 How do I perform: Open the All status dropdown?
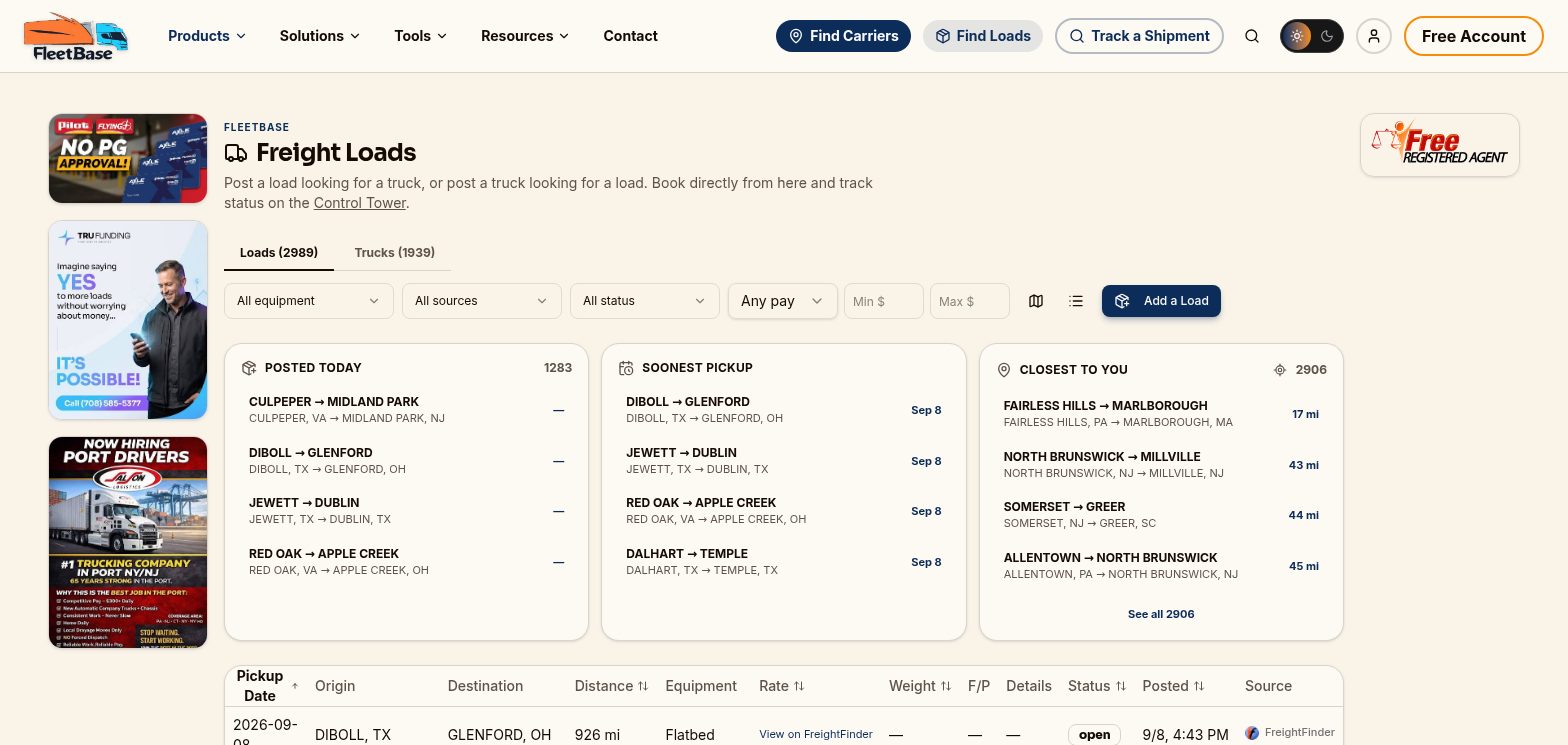click(x=645, y=301)
